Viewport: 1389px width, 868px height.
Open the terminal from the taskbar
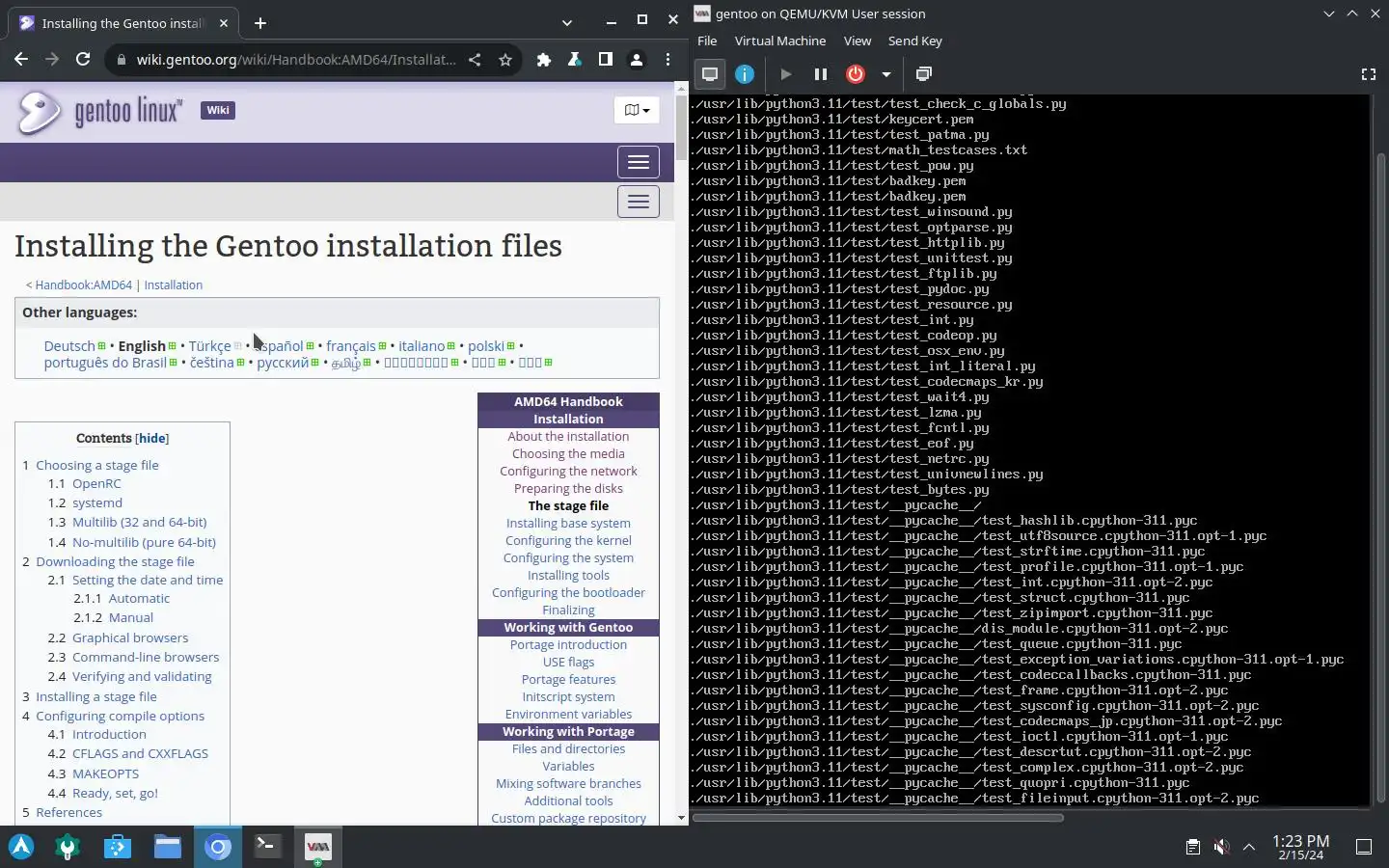(267, 847)
